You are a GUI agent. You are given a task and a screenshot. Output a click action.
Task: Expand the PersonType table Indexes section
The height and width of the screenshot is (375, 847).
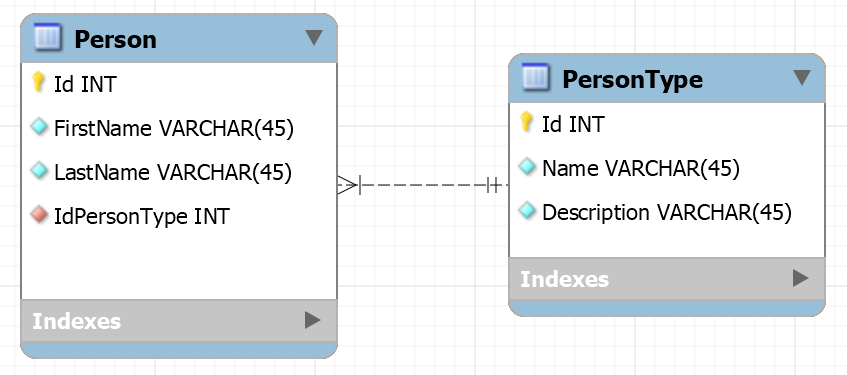(x=801, y=278)
